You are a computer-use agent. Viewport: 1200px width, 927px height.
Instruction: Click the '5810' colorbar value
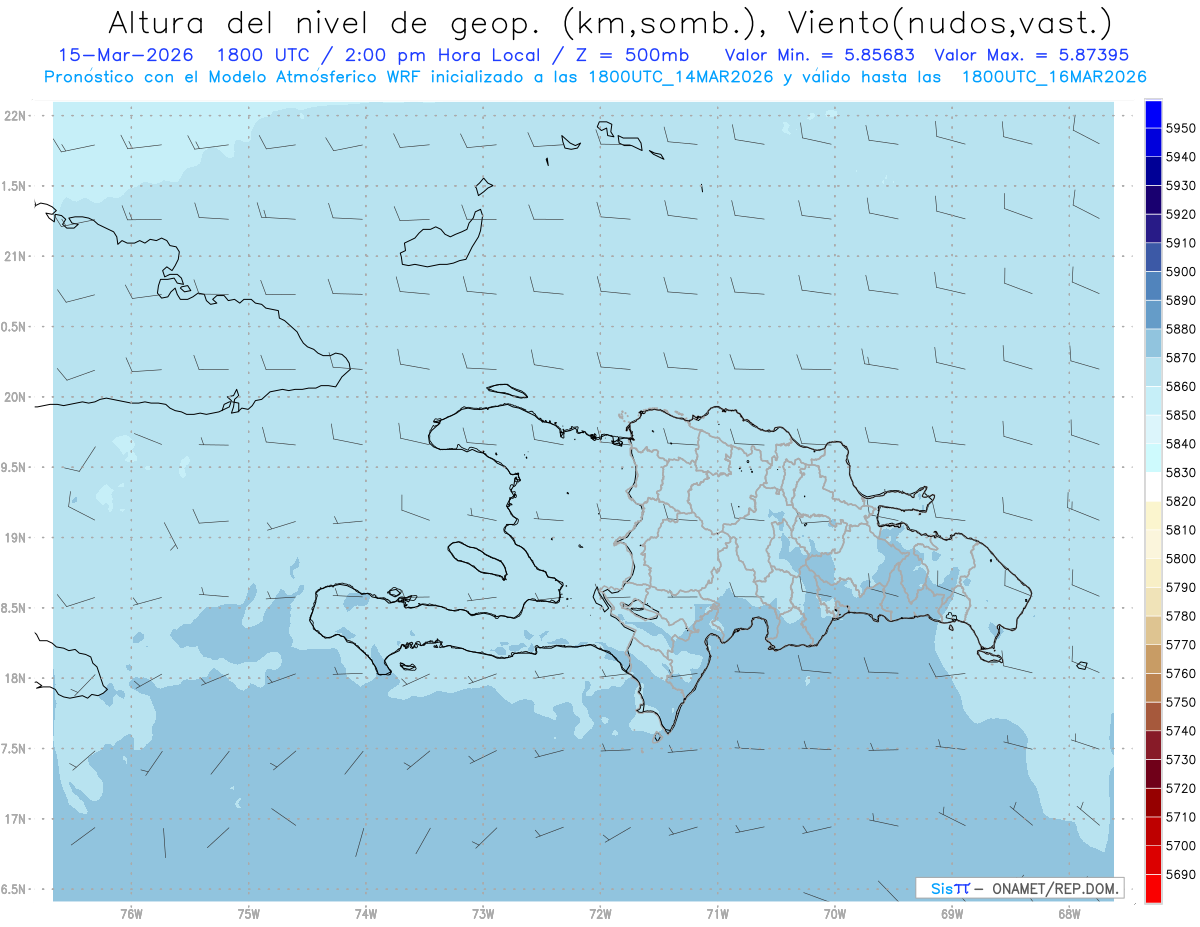click(x=1182, y=530)
